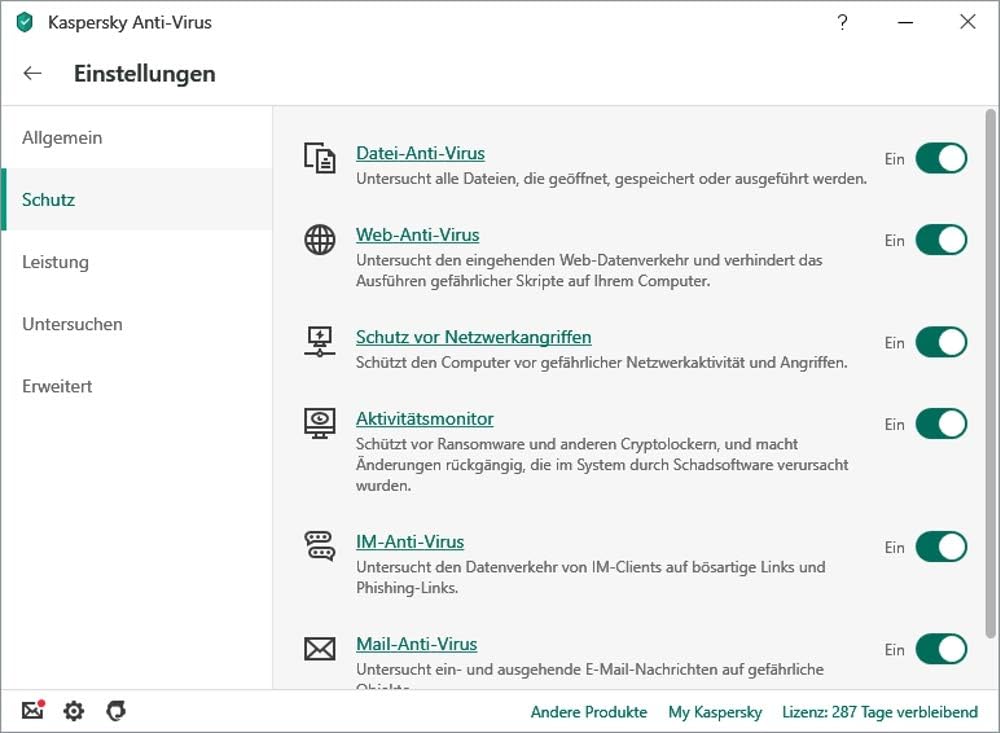Click the IM-Anti-Virus chat bubbles icon
This screenshot has height=733, width=1000.
[x=320, y=547]
